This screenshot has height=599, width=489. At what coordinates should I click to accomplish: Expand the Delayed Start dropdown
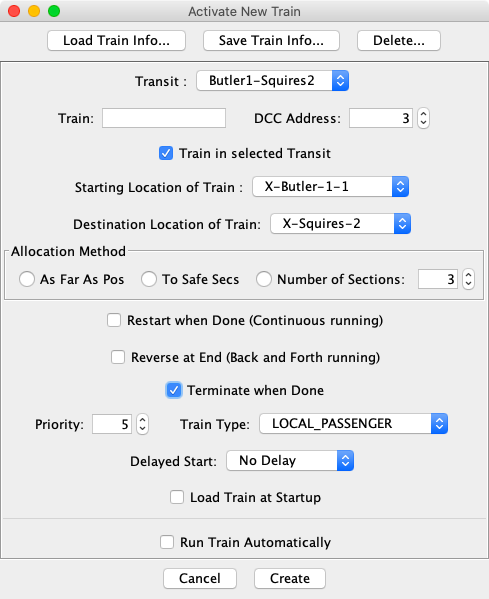click(290, 461)
